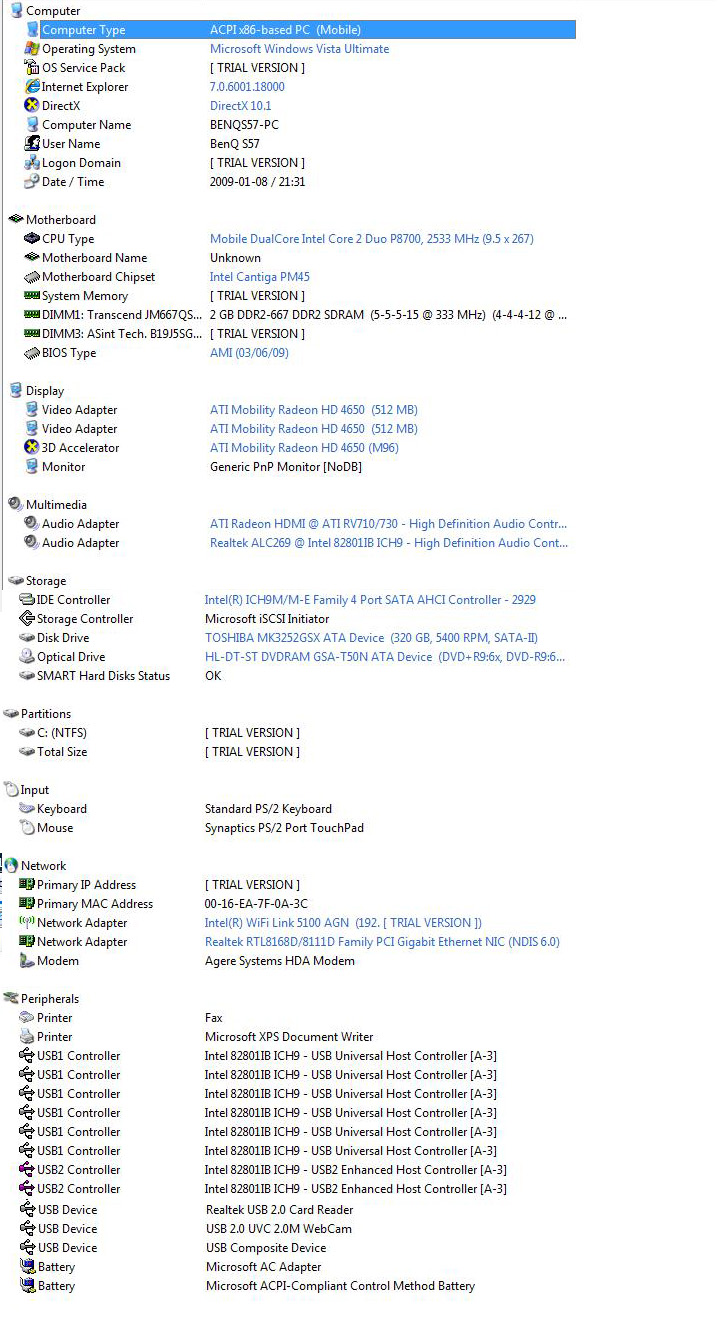Click the System Memory icon
The height and width of the screenshot is (1335, 720).
tap(32, 296)
